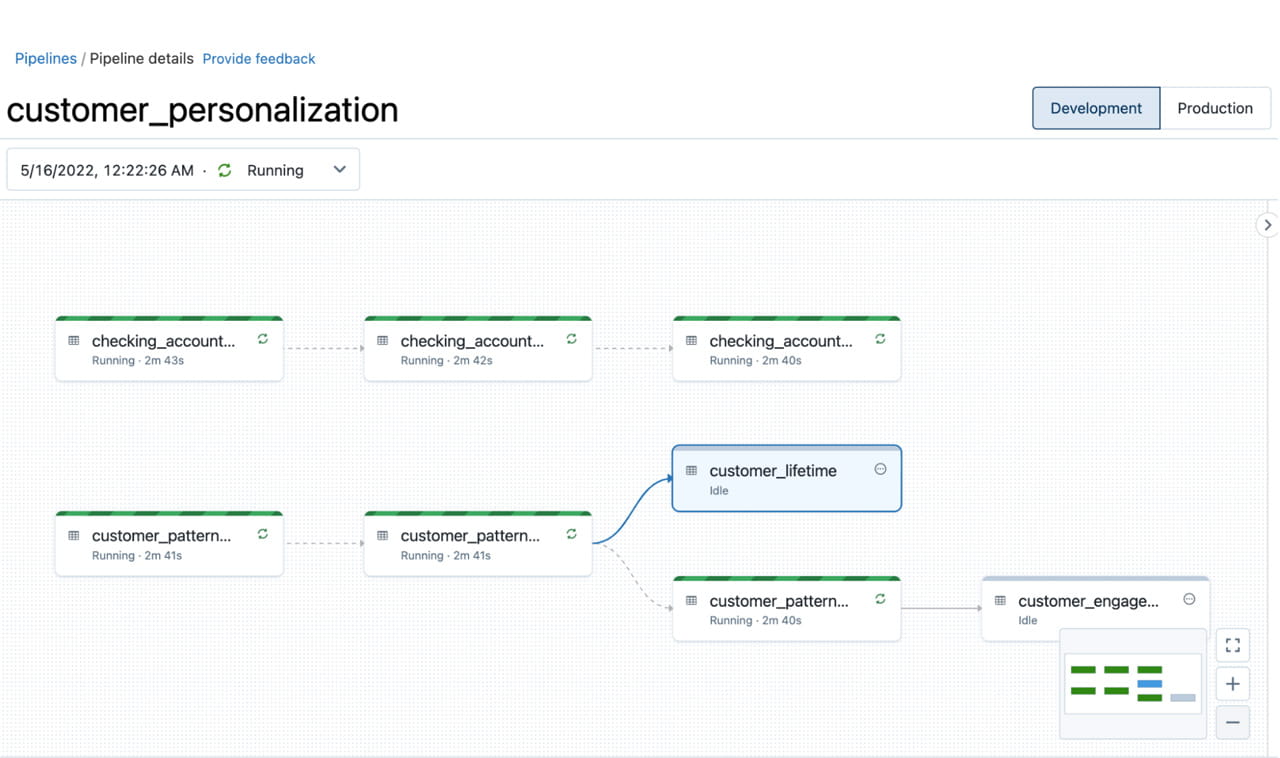Zoom out with the minus button

tap(1232, 722)
